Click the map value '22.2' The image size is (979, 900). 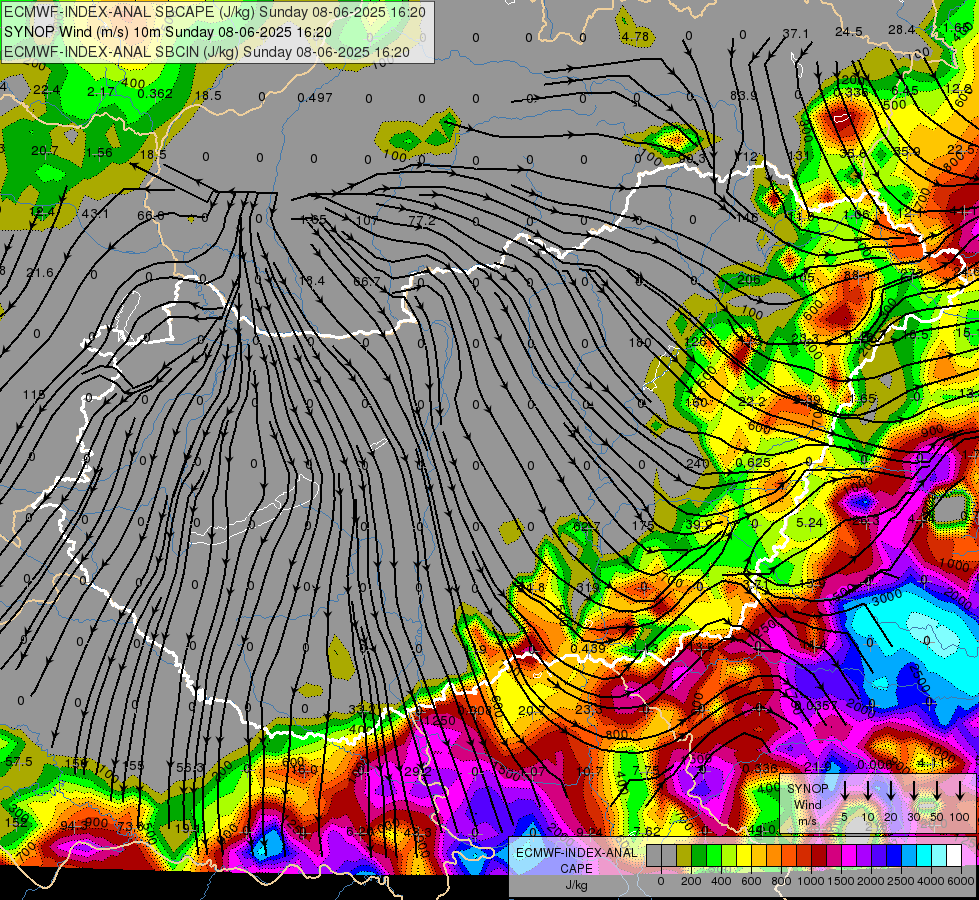click(x=752, y=402)
